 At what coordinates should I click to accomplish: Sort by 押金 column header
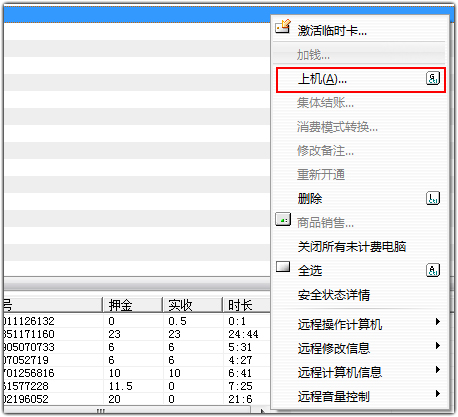click(132, 305)
